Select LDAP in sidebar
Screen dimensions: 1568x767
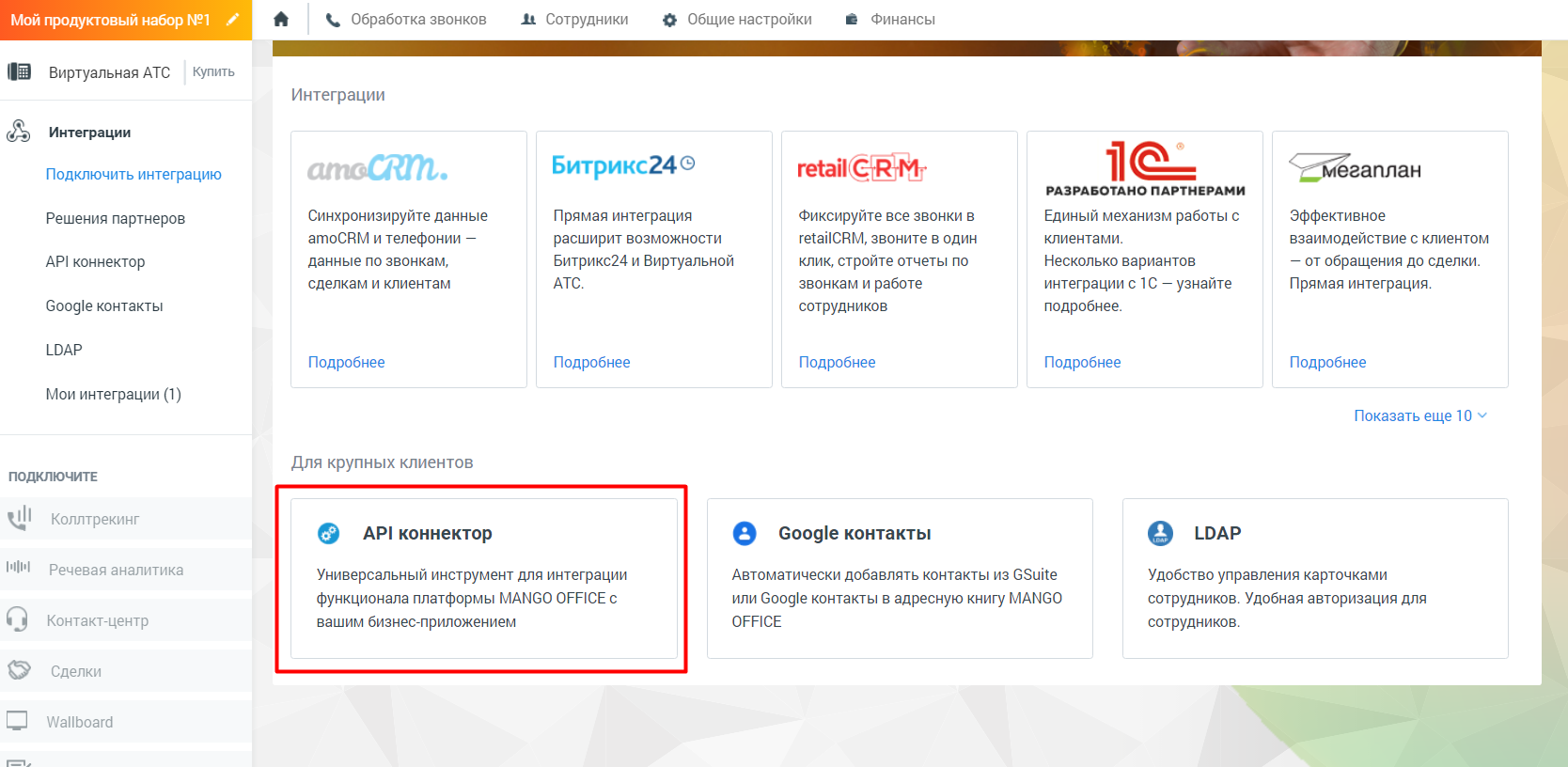(x=64, y=350)
